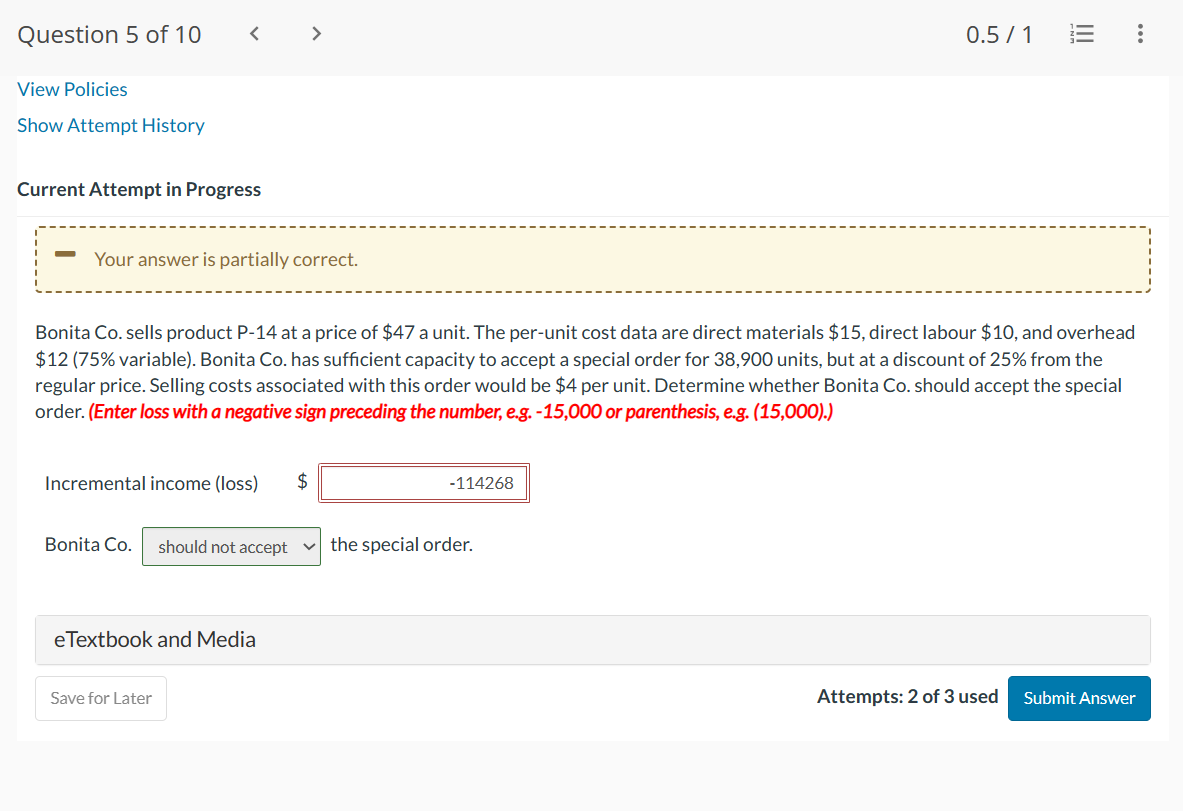Navigate to previous question using left chevron

[254, 33]
